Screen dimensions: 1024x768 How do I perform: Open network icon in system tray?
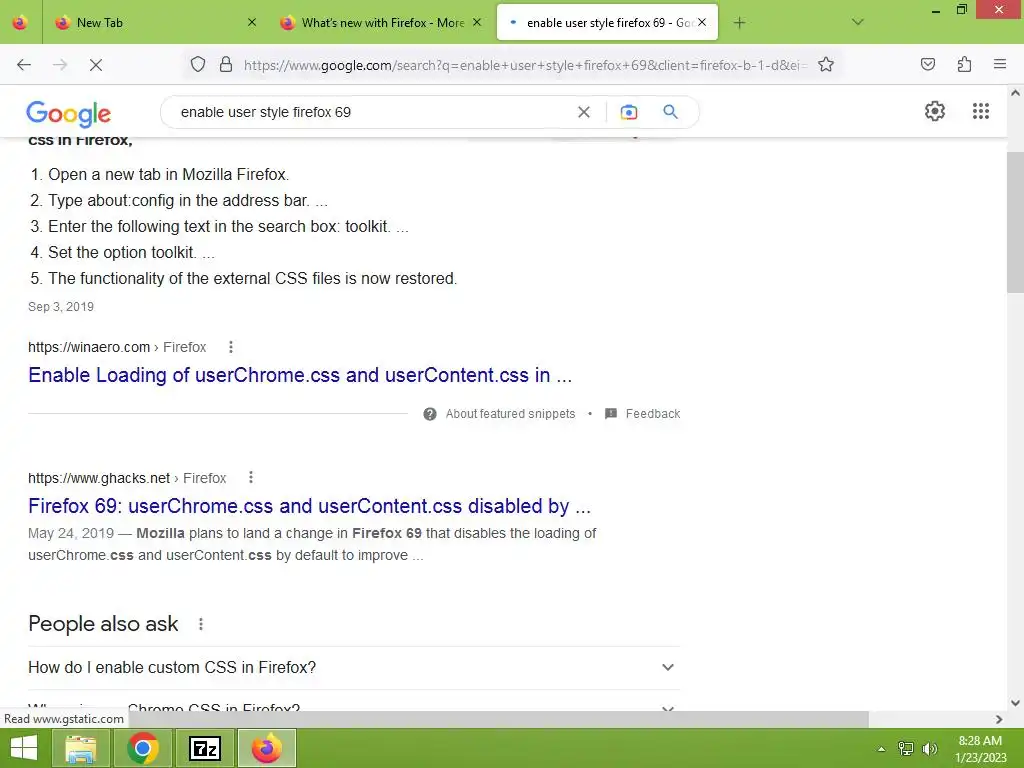[x=906, y=748]
